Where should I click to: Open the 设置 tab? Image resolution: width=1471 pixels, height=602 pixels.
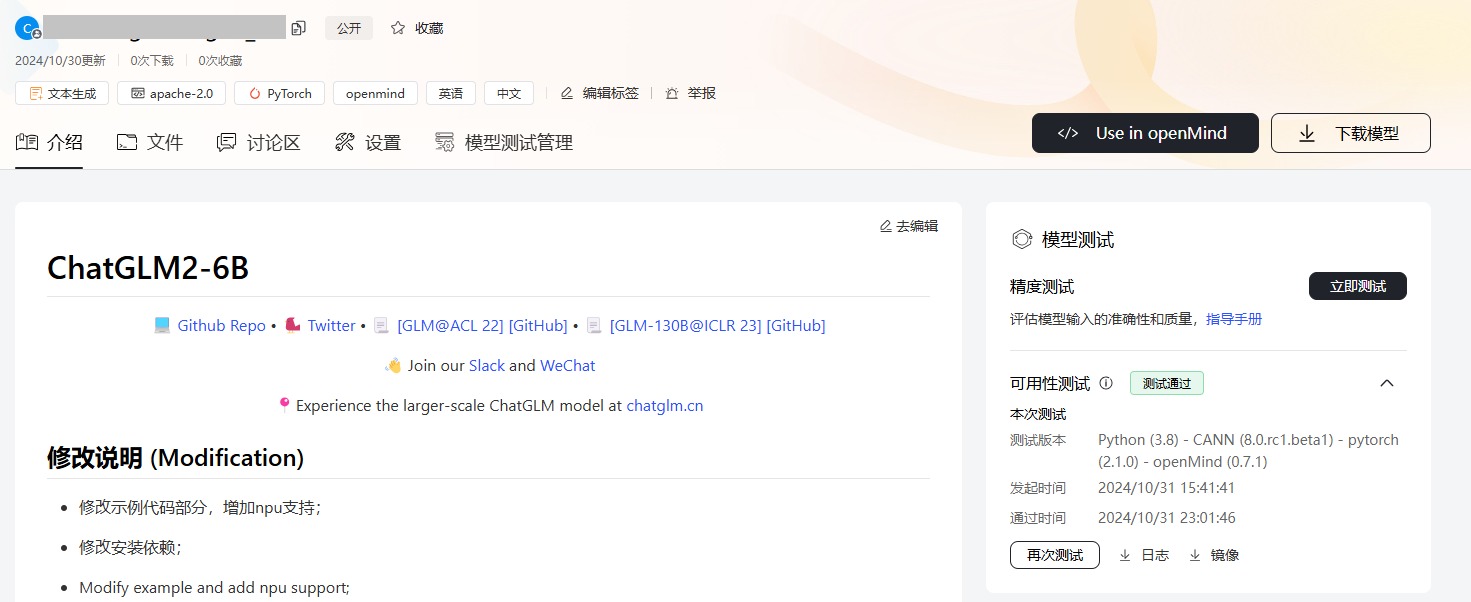click(368, 142)
